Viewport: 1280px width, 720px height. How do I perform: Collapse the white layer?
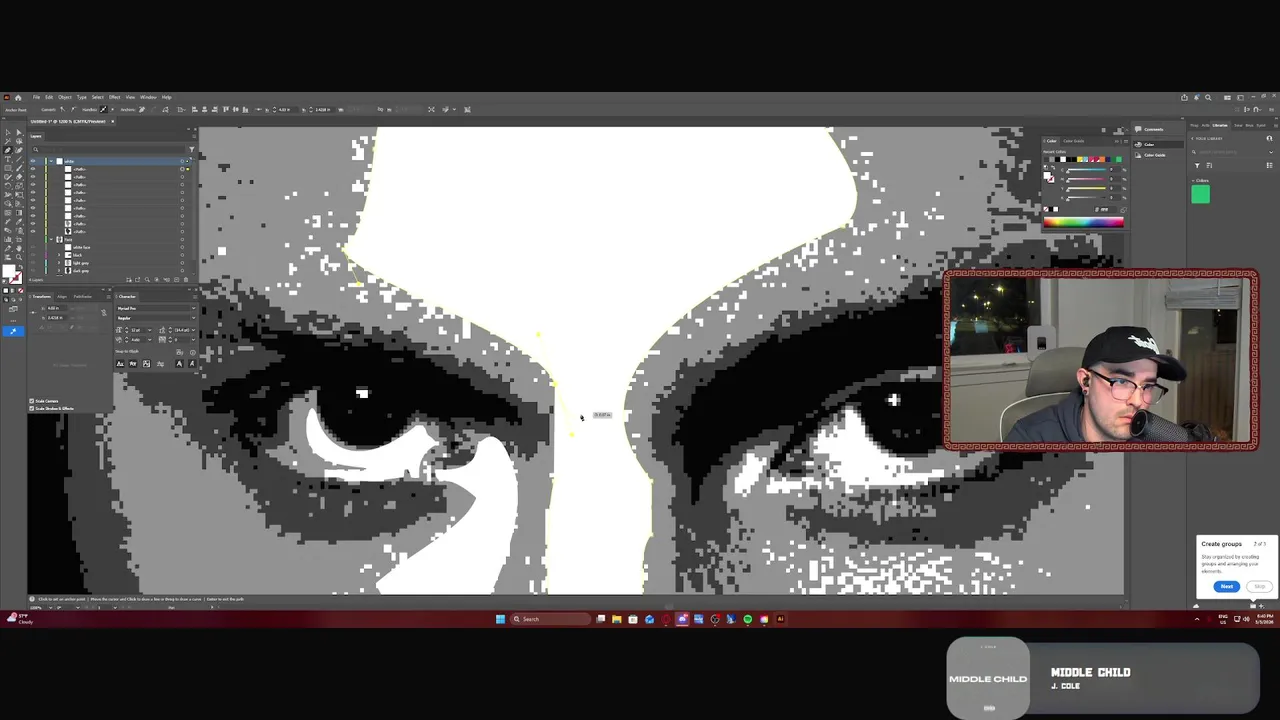point(51,161)
